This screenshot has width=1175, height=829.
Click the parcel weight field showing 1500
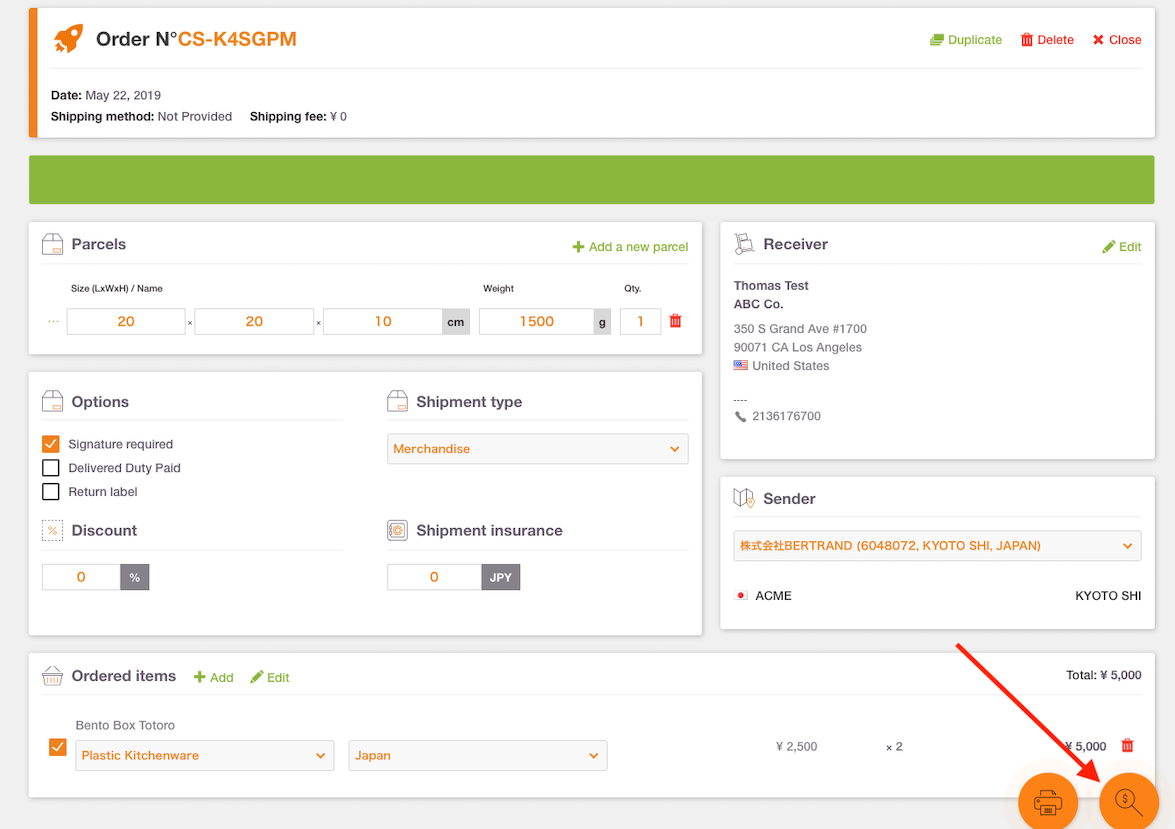pyautogui.click(x=537, y=322)
